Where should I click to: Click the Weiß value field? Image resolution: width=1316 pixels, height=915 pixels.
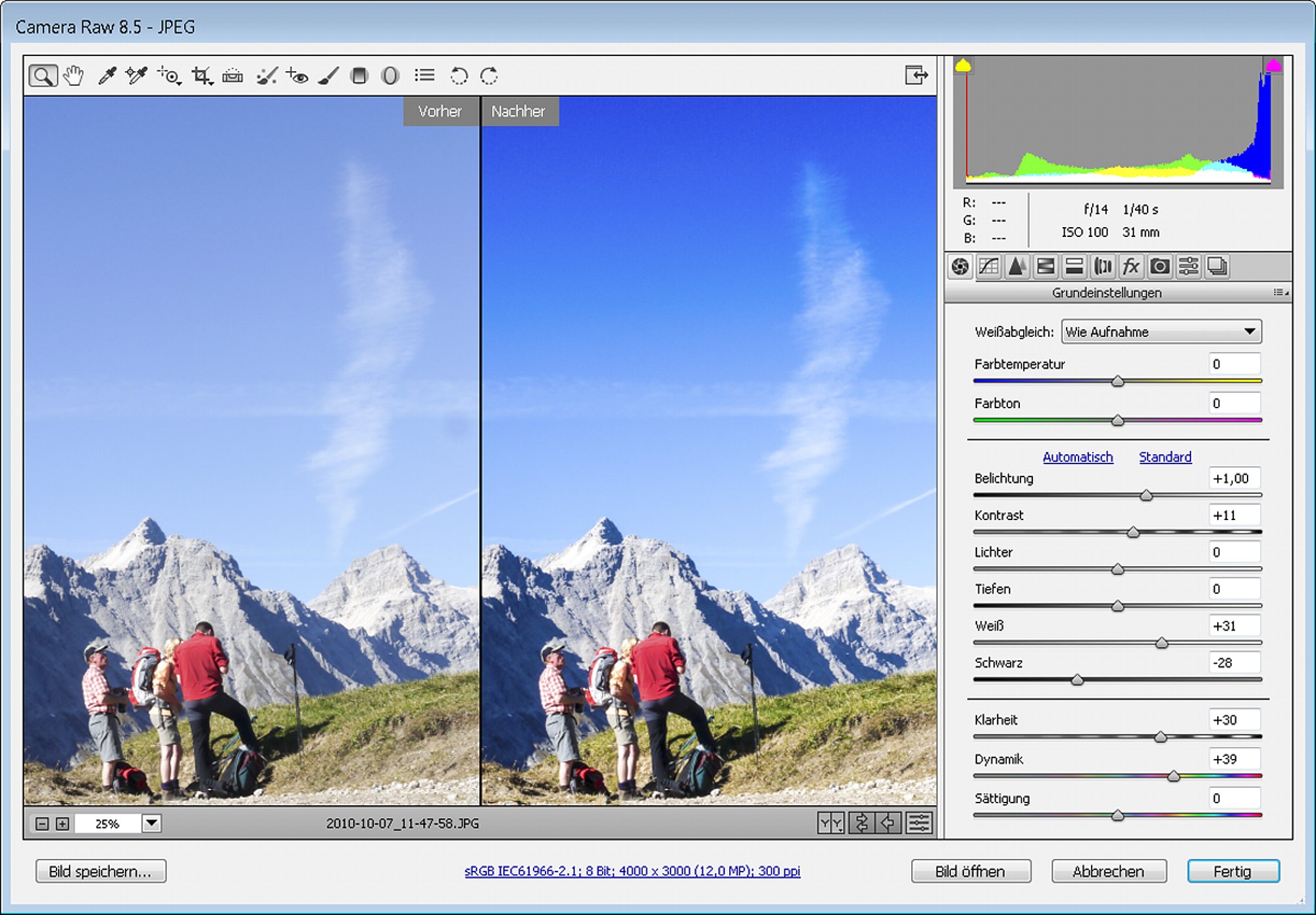click(x=1234, y=626)
